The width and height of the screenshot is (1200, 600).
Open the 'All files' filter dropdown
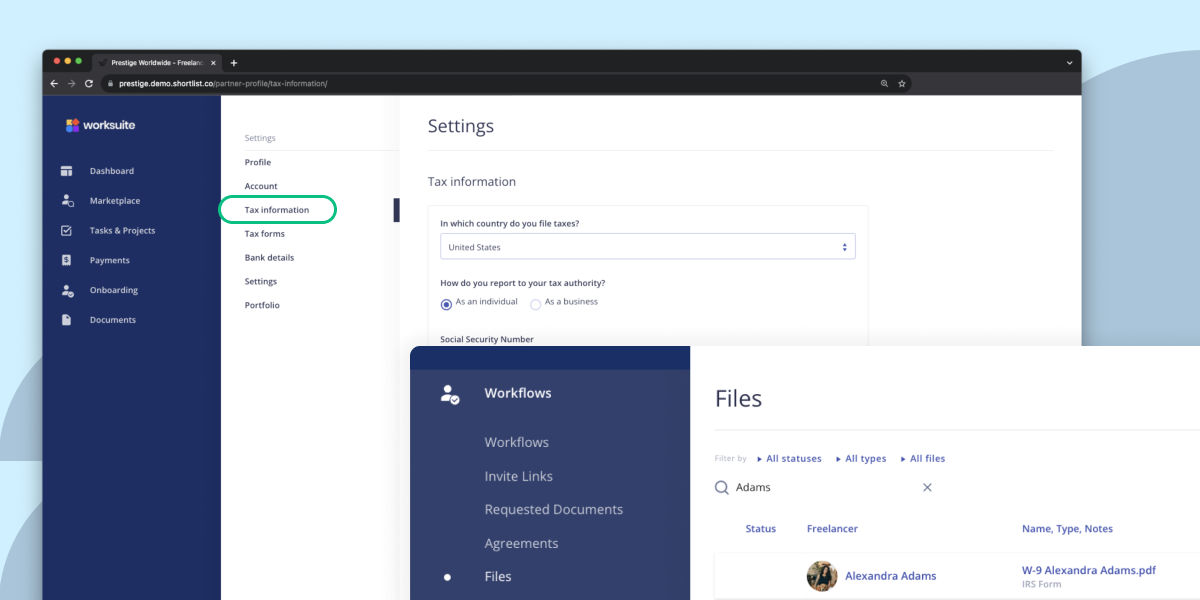coord(923,459)
